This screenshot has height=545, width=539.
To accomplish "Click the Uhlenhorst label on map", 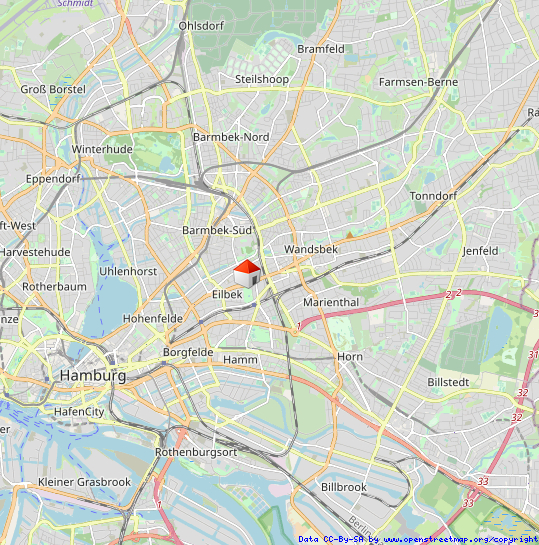I will click(x=128, y=271).
